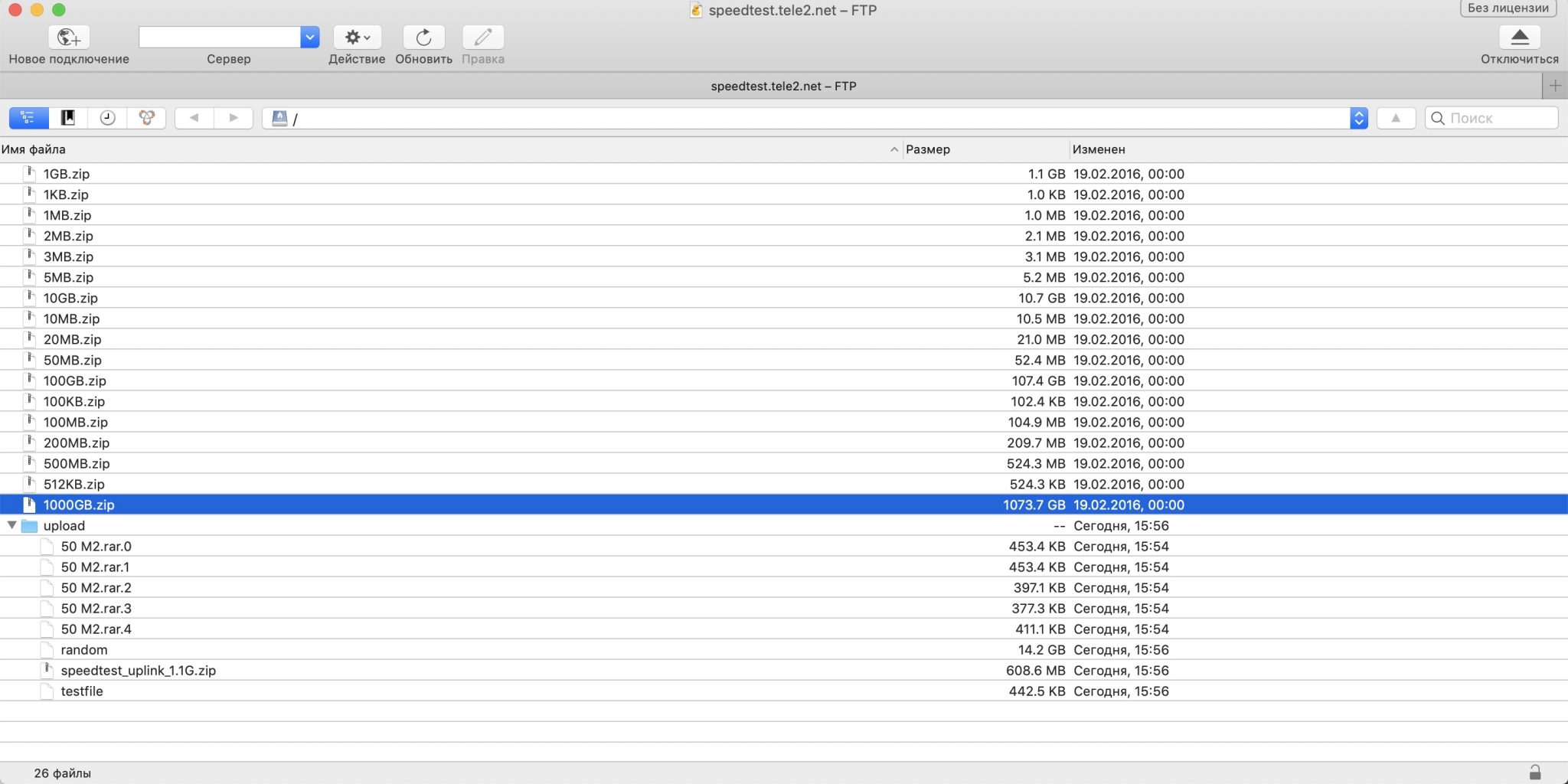Collapse the upload folder
The width and height of the screenshot is (1568, 784).
[x=11, y=525]
